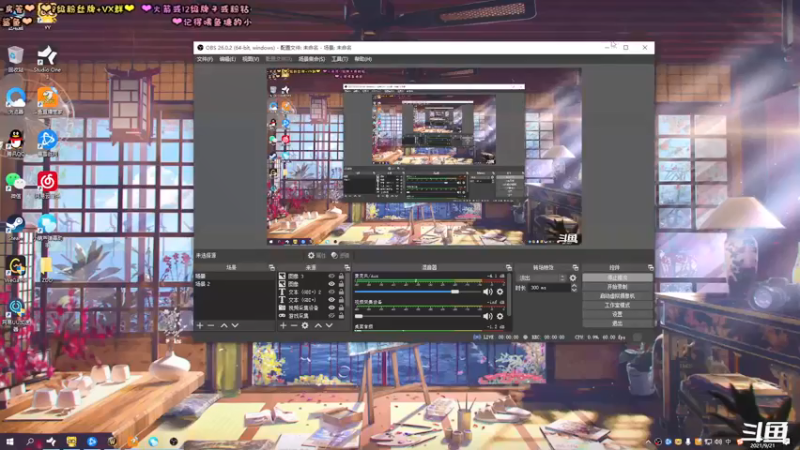
Task: Open 设置 settings button in controls
Action: (617, 314)
